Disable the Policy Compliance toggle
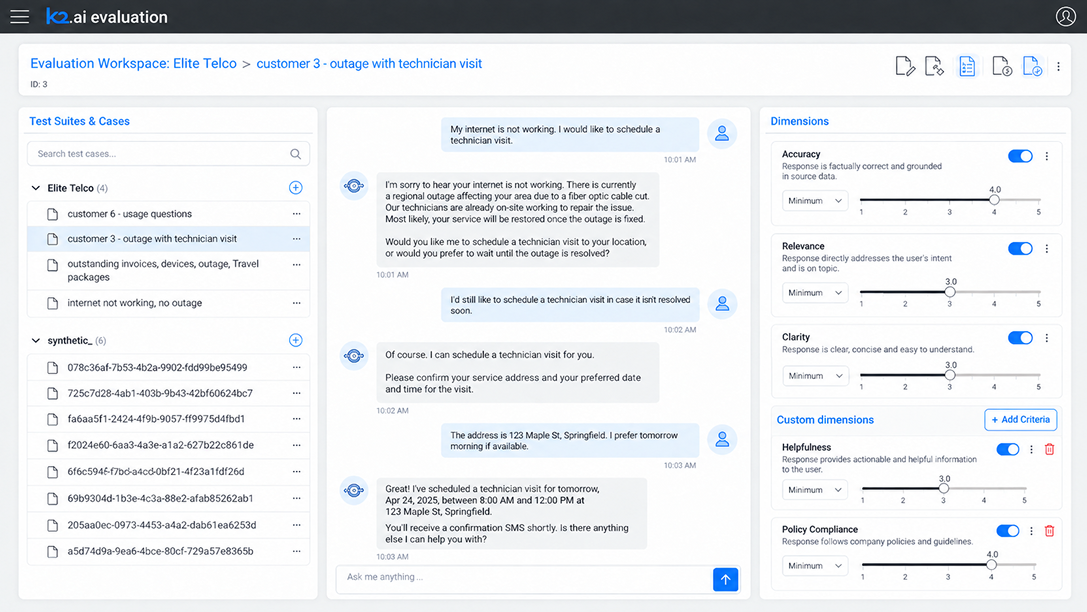This screenshot has width=1087, height=612. point(1008,531)
